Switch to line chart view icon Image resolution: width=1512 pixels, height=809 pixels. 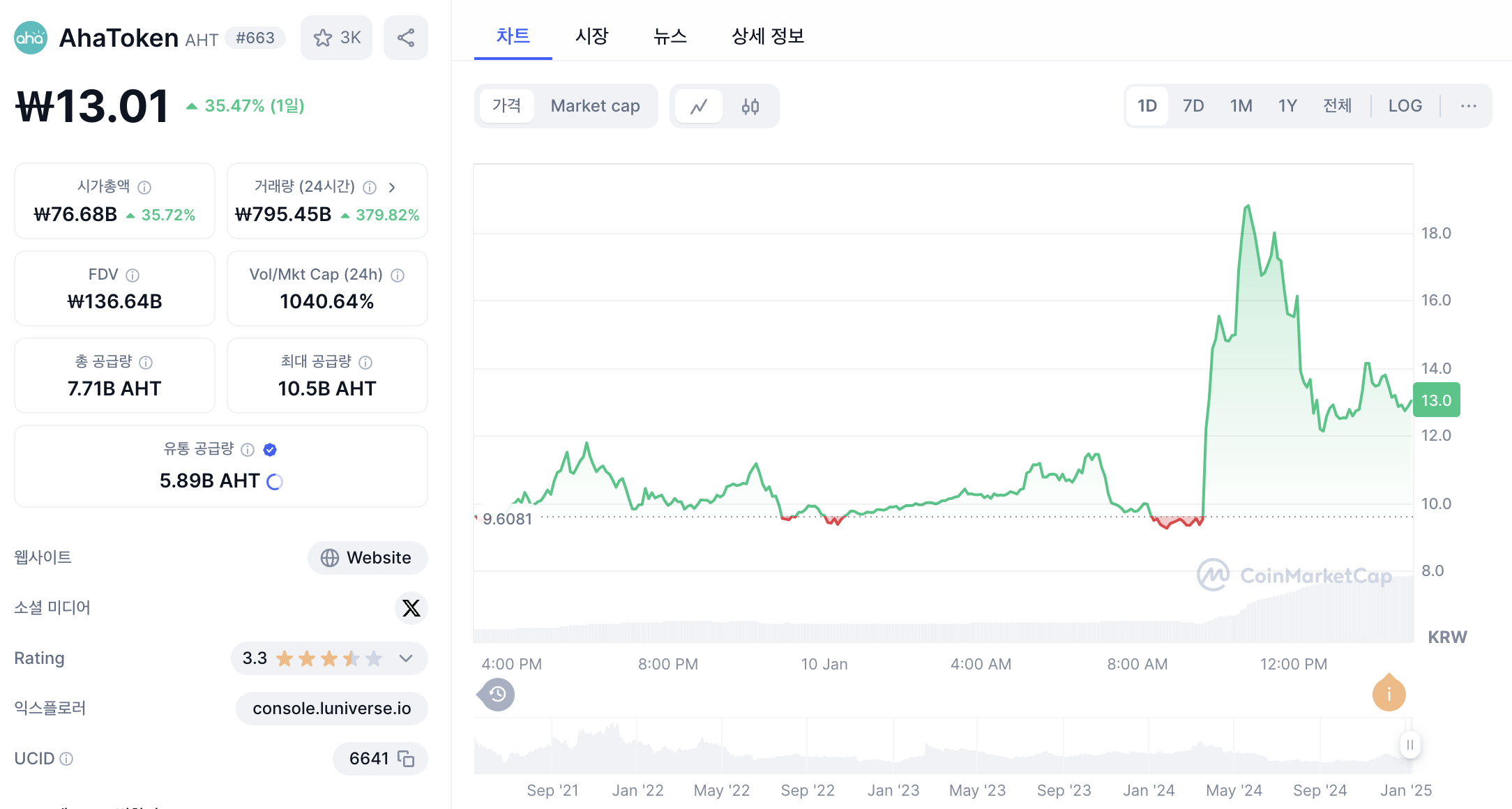point(699,106)
